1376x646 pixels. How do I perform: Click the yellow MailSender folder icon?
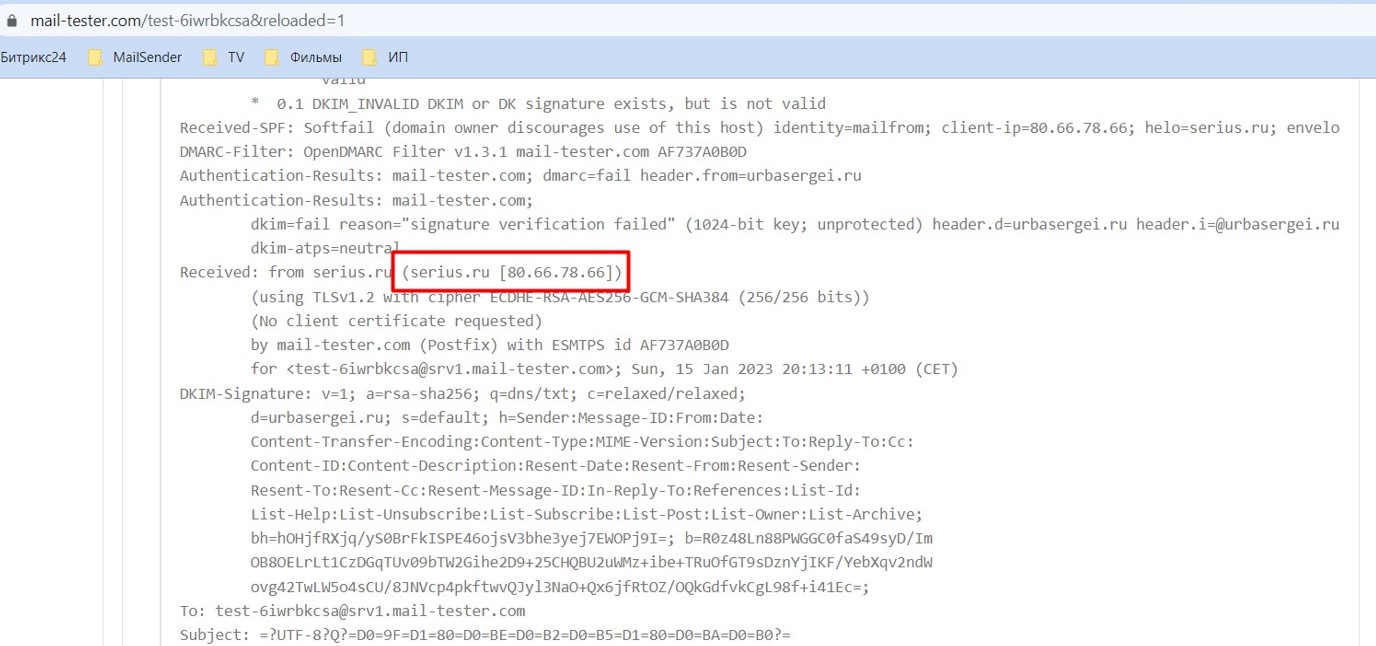(x=95, y=57)
